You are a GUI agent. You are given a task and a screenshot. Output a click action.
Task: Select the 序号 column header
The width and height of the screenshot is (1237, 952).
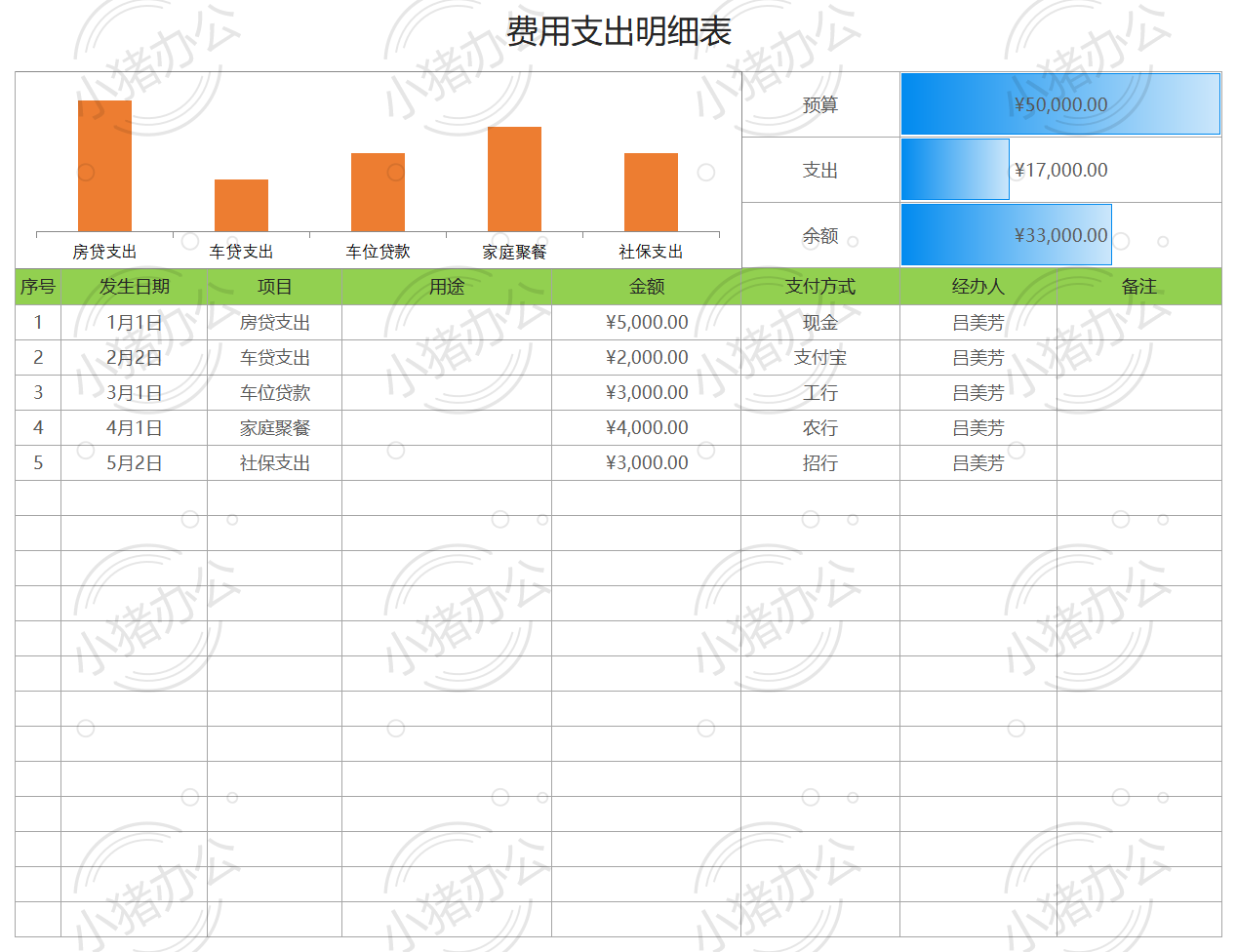[x=38, y=287]
